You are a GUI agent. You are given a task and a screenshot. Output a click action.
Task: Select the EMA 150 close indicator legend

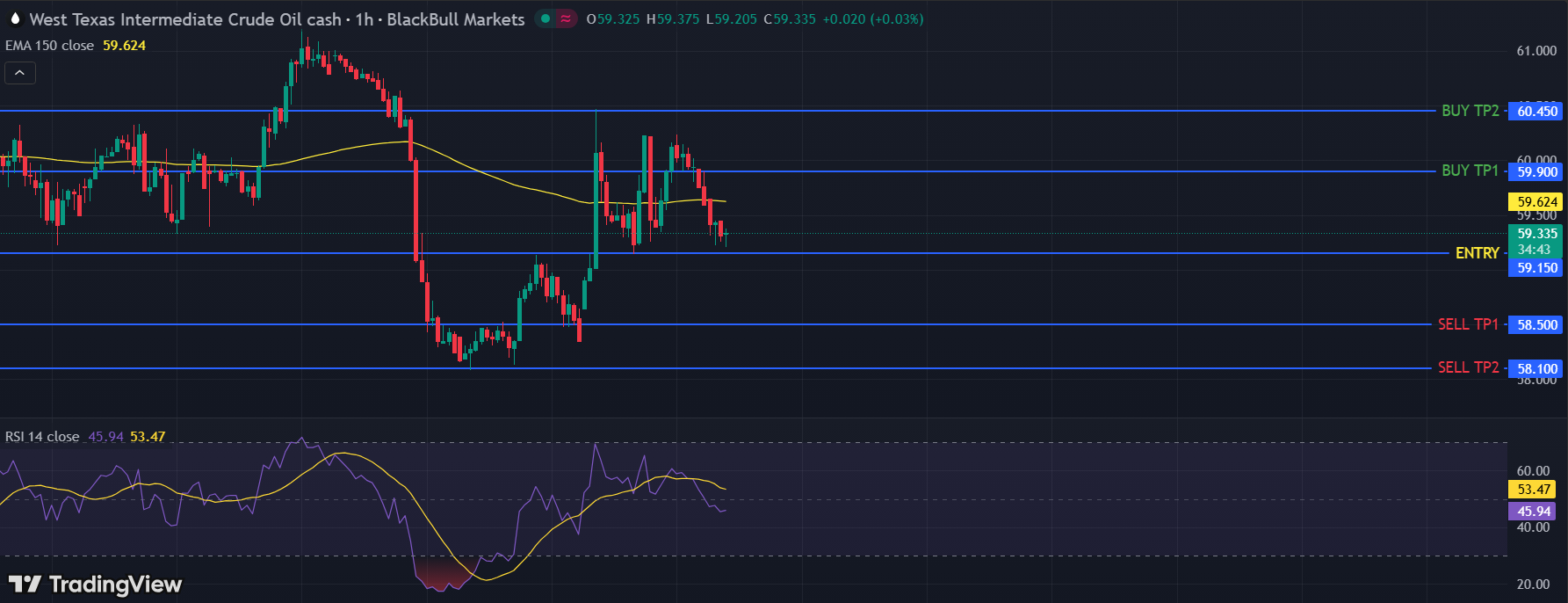click(x=50, y=46)
